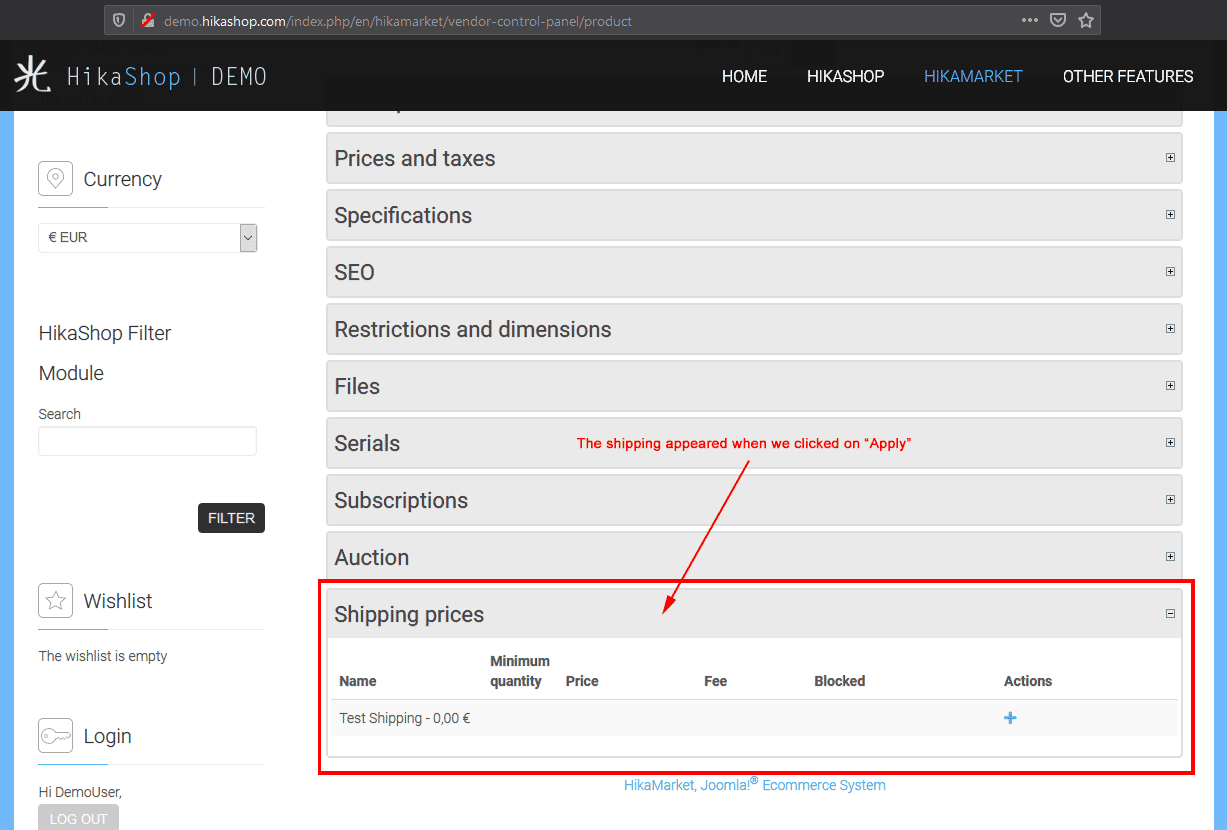Click the Pocket save icon in address bar
The image size is (1227, 830).
(1058, 20)
